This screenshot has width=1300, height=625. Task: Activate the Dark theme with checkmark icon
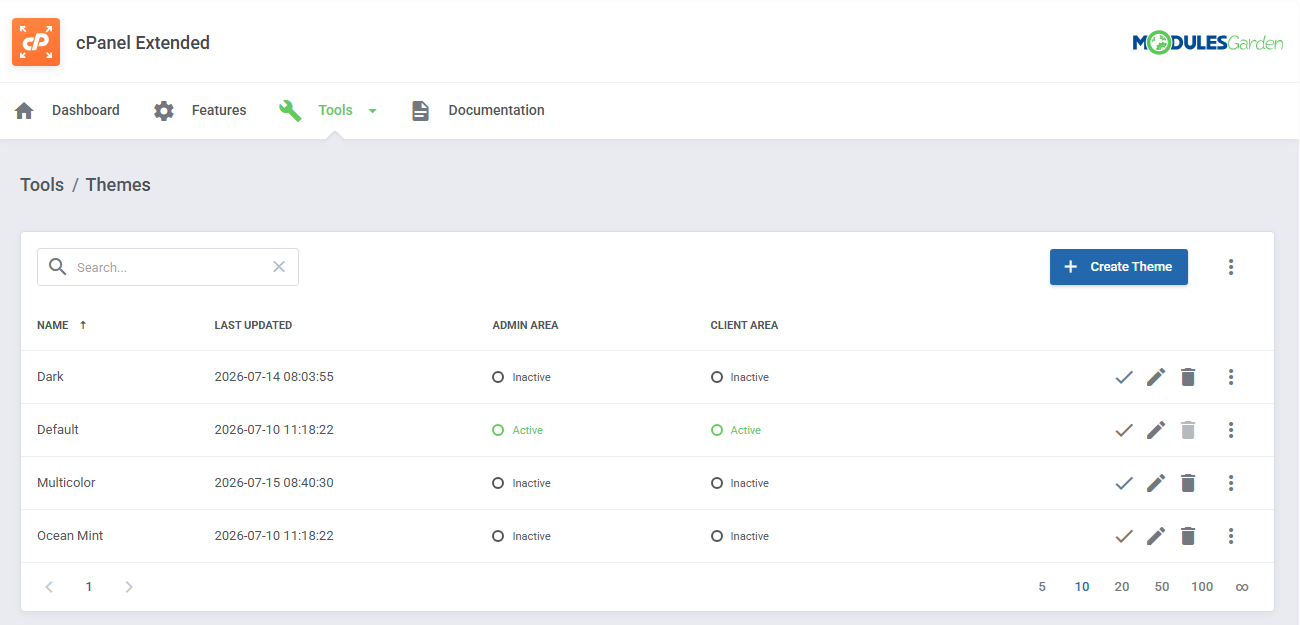coord(1124,377)
